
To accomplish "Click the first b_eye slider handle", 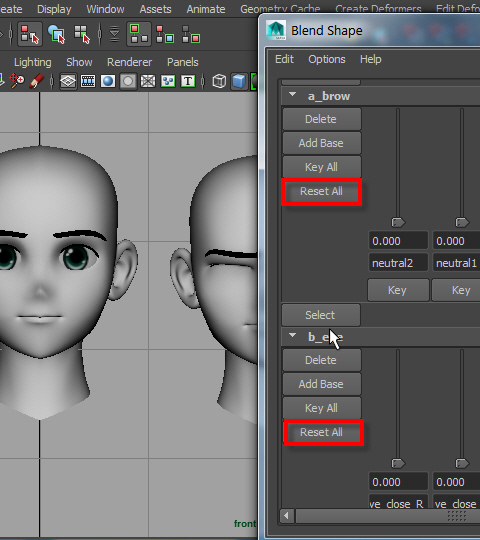I will (398, 464).
